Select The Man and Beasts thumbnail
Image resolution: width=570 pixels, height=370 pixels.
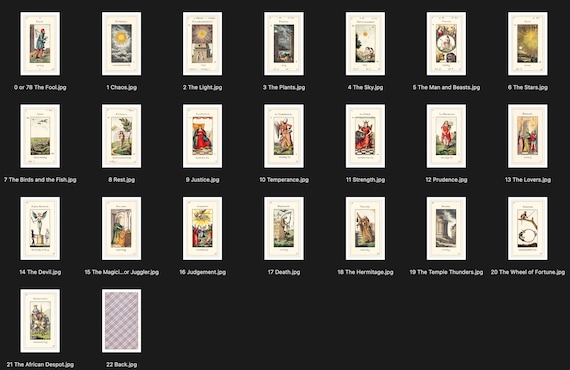[x=446, y=44]
